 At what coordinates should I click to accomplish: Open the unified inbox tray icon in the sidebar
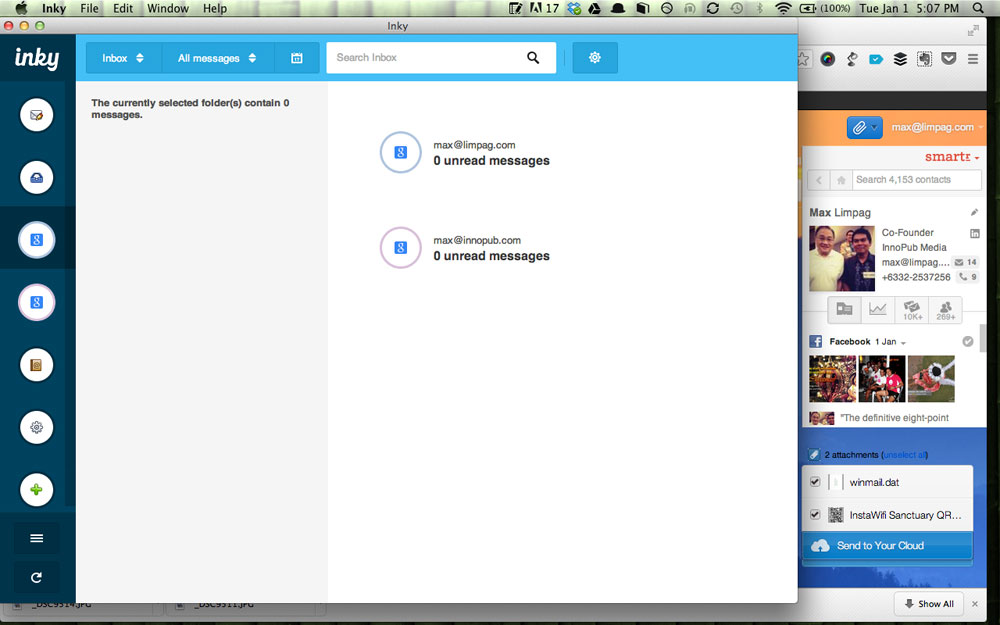36,177
